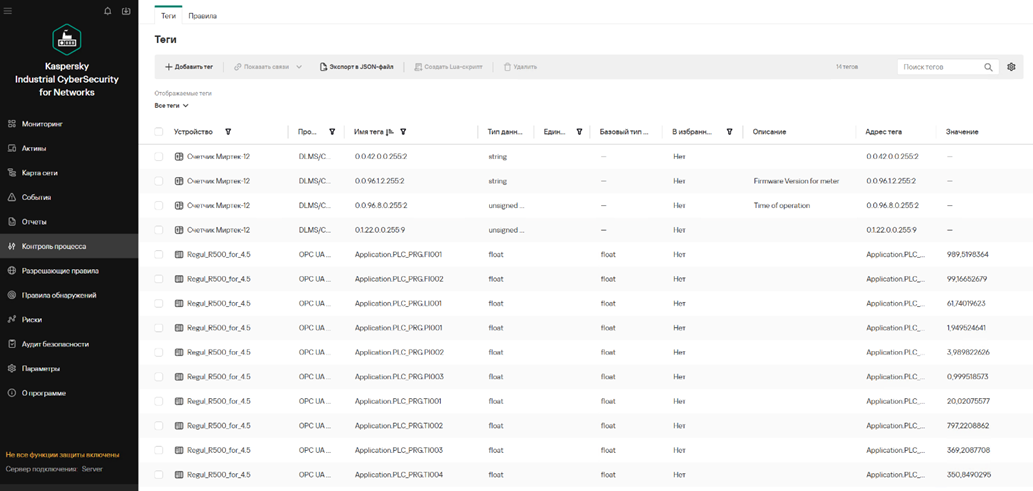Image resolution: width=1033 pixels, height=491 pixels.
Task: Click the search magnifier icon
Action: (988, 67)
